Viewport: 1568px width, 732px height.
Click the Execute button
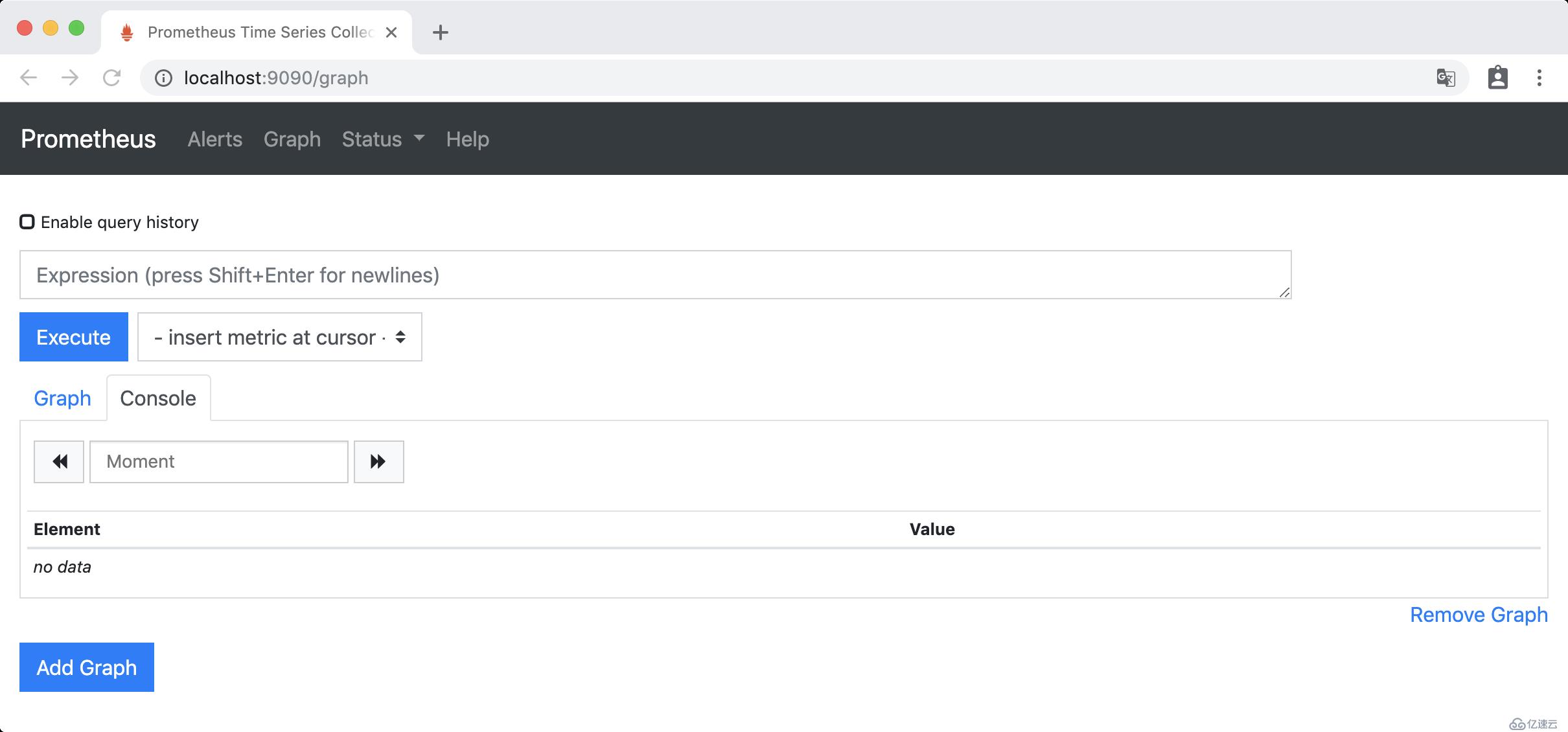[x=73, y=337]
